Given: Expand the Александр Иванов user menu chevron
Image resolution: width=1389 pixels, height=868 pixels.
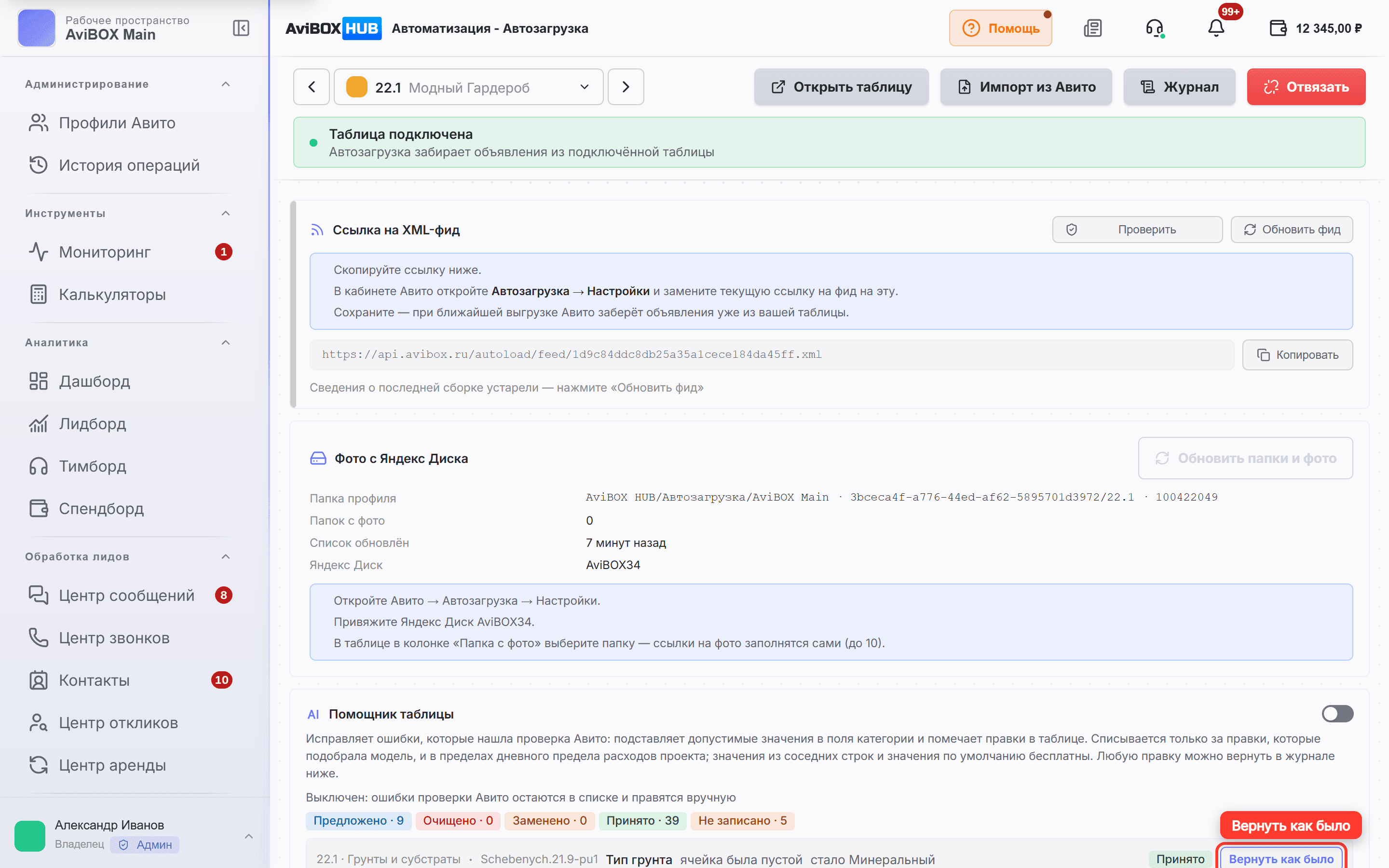Looking at the screenshot, I should (248, 836).
